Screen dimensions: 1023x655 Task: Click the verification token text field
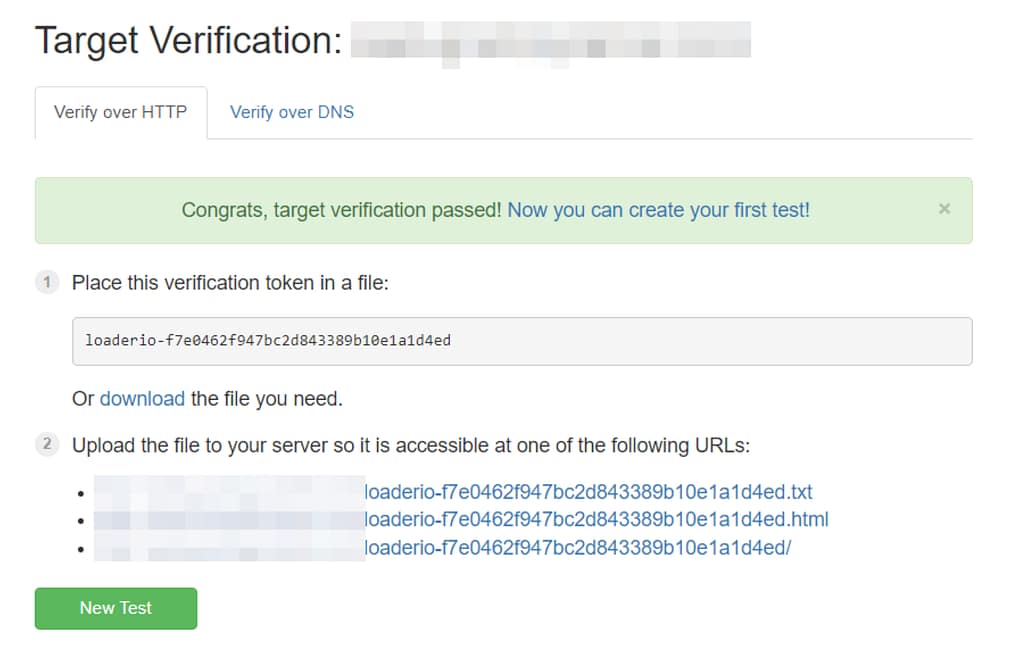[522, 341]
